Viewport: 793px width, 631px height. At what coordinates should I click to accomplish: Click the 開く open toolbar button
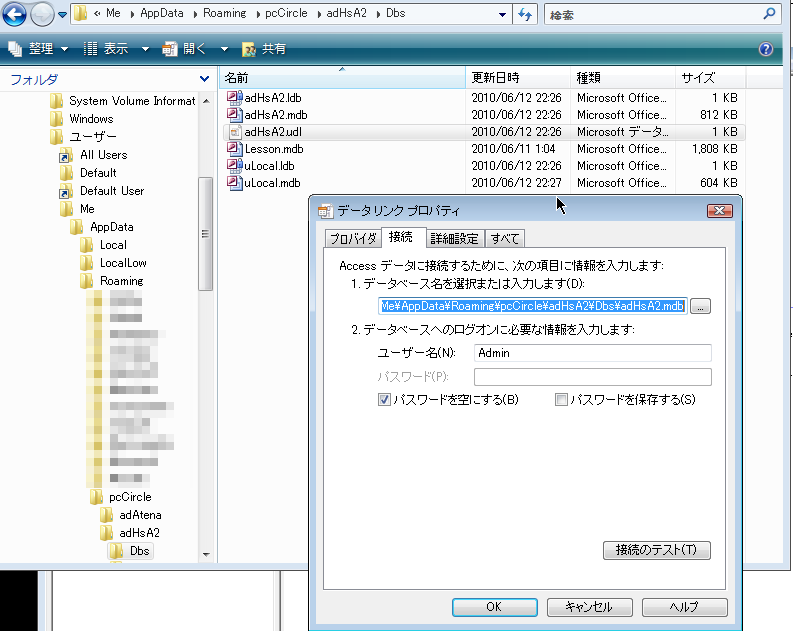[184, 49]
